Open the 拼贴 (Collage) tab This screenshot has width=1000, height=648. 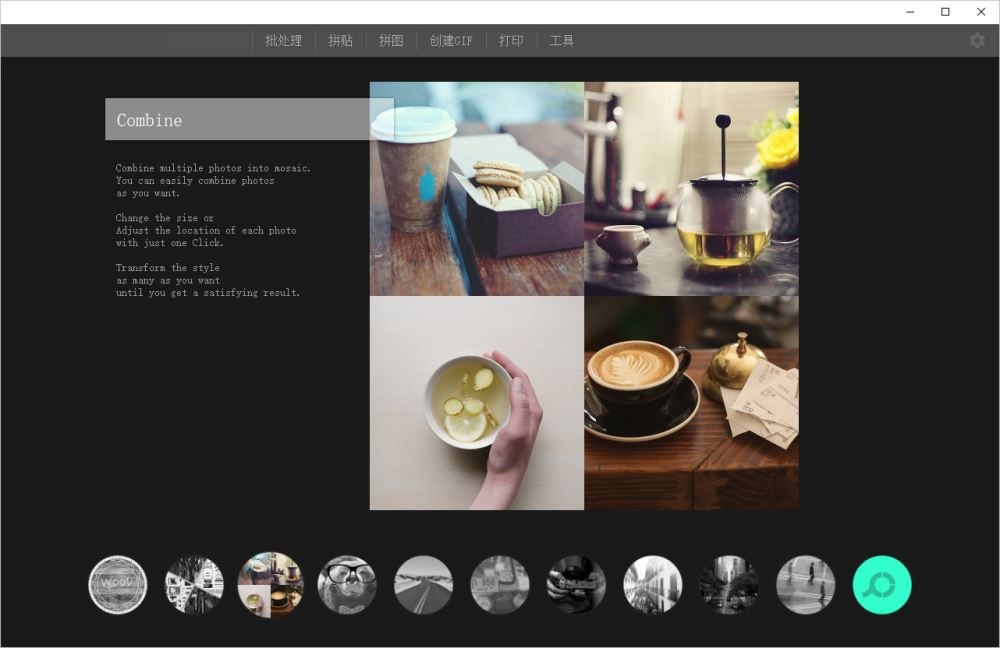point(340,41)
